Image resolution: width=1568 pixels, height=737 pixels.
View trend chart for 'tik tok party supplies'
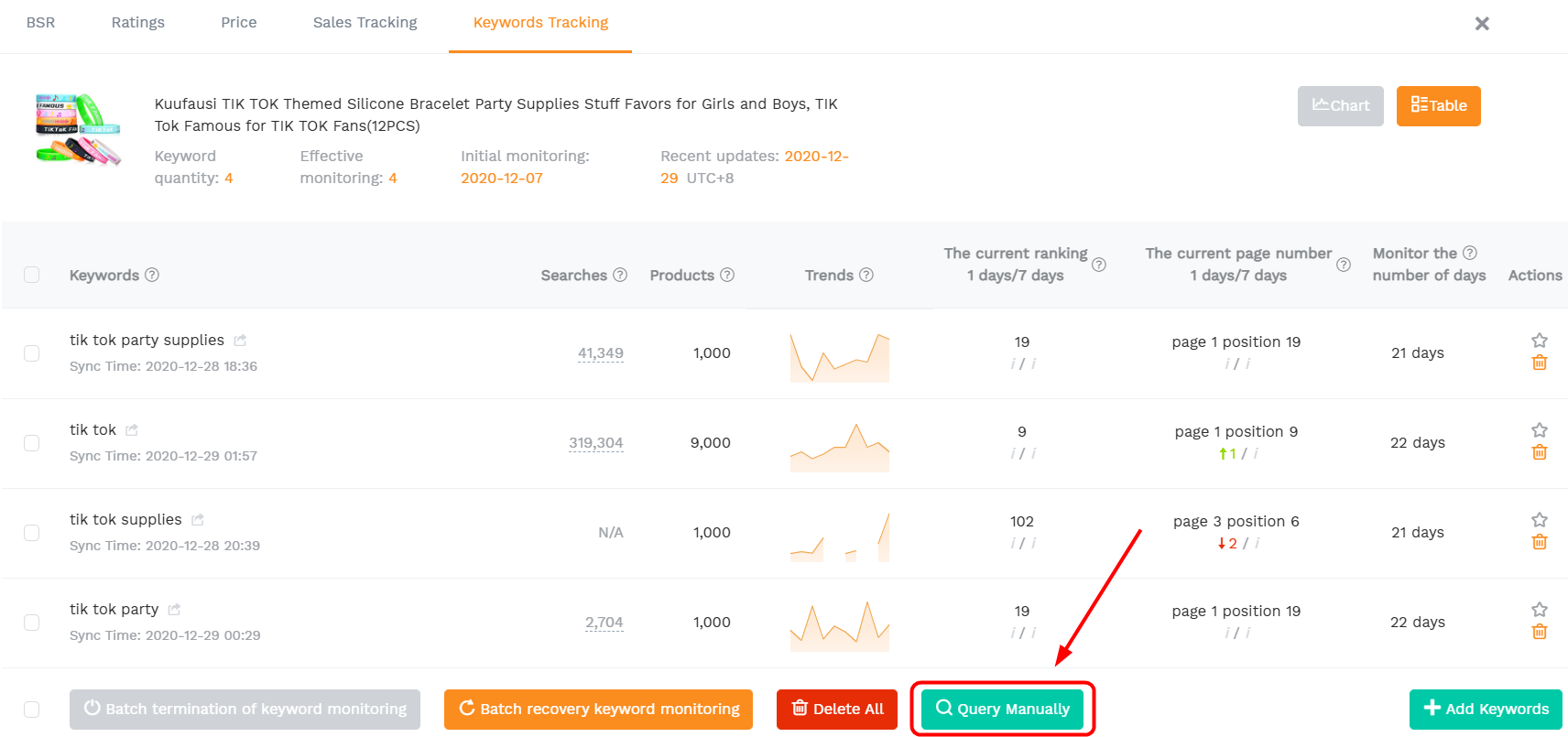tap(840, 357)
